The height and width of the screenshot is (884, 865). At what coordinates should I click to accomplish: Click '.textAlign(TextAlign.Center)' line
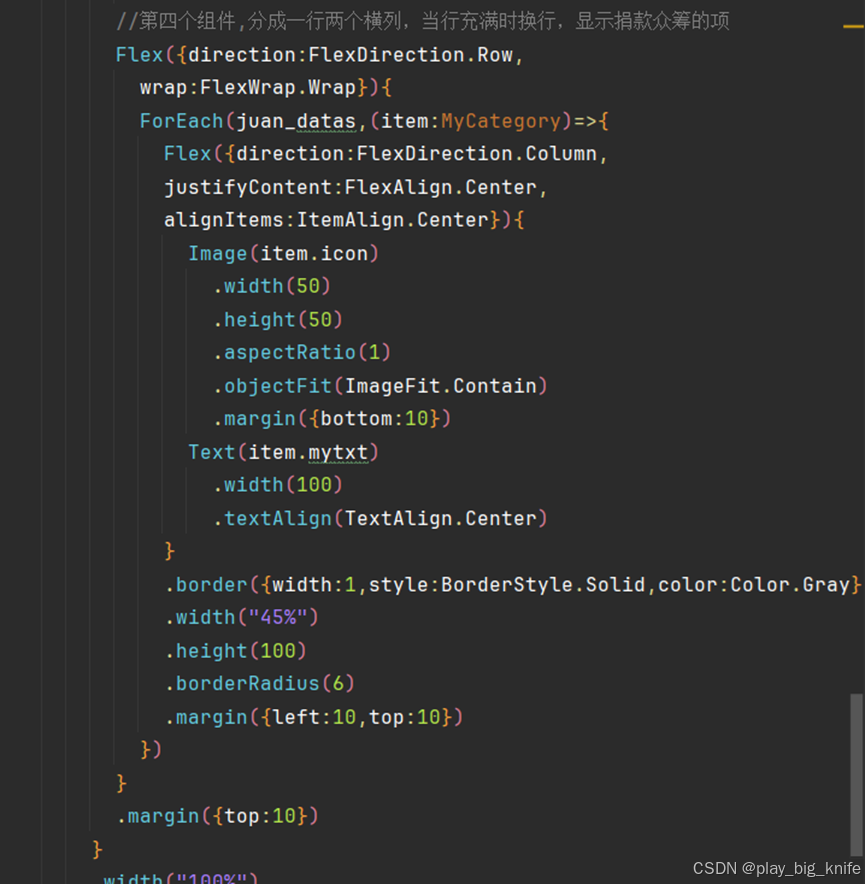point(380,518)
